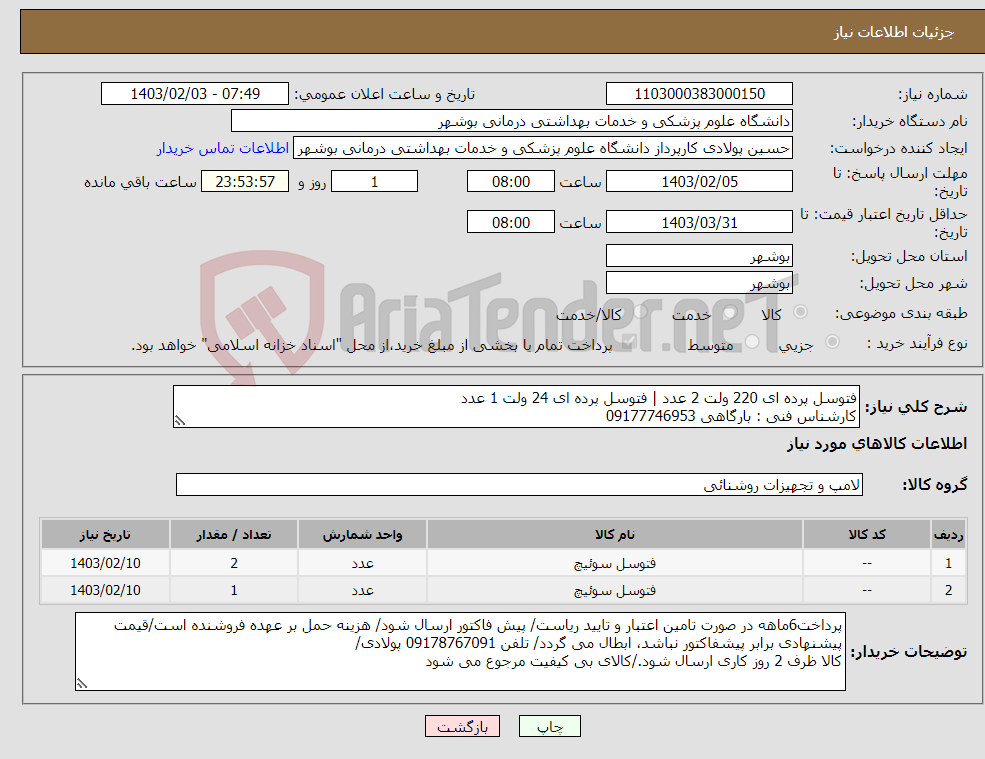
Task: Click the نام کالا column header
Action: (614, 535)
